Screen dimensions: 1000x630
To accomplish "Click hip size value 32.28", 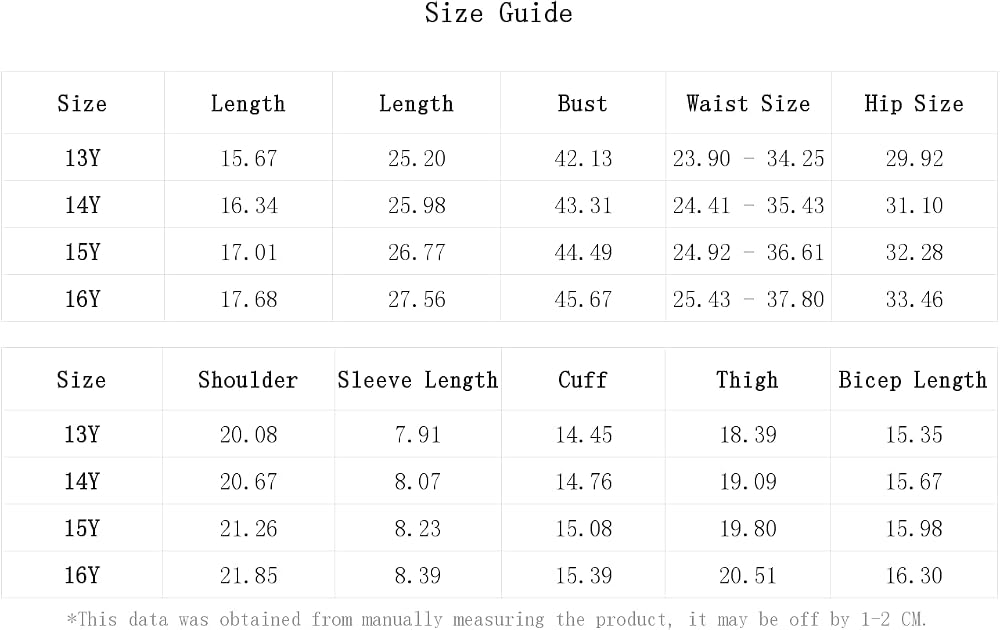I will point(914,253).
